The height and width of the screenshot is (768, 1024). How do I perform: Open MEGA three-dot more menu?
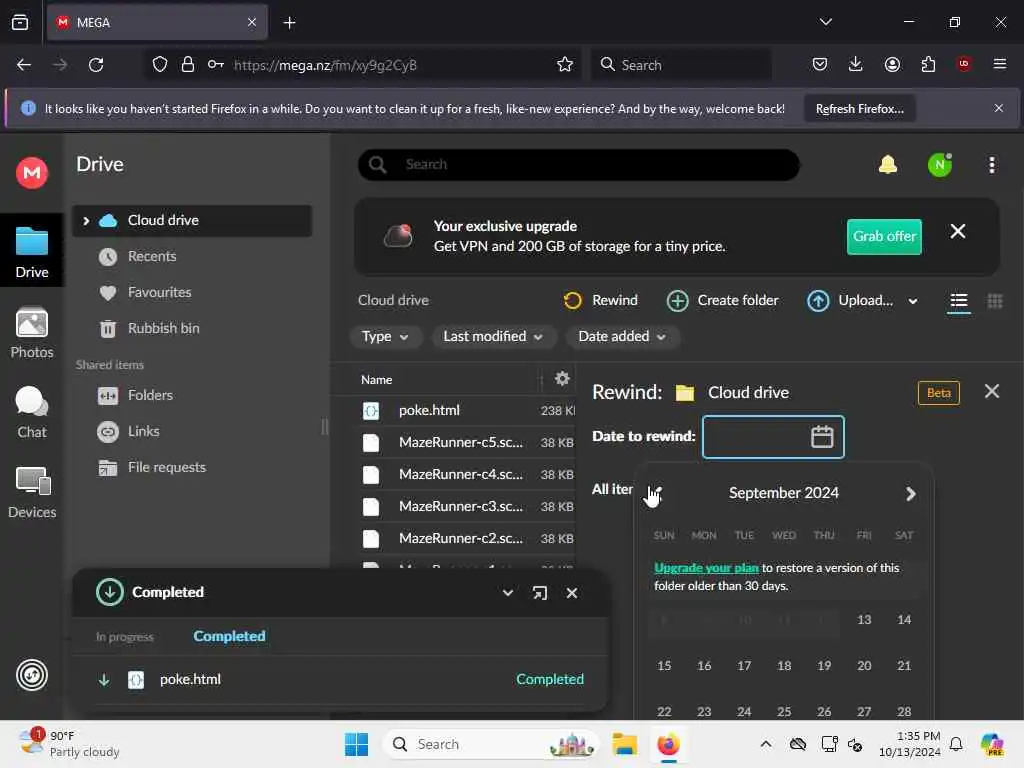pyautogui.click(x=991, y=165)
